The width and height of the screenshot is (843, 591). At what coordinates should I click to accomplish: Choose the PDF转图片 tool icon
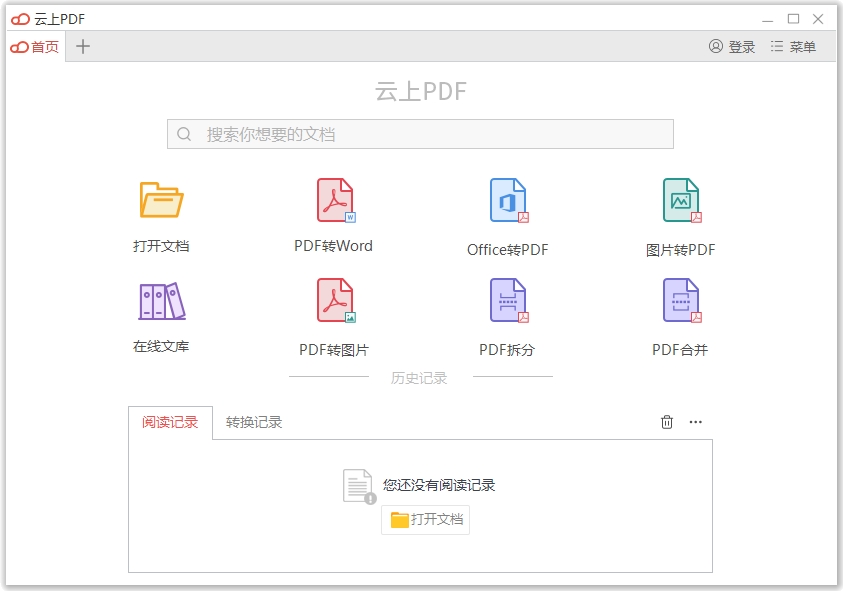tap(336, 300)
